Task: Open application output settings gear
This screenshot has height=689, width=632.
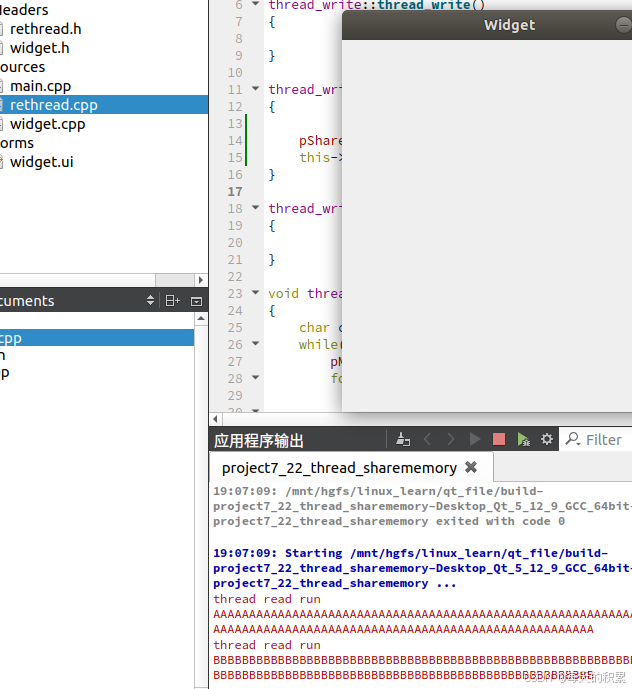Action: point(547,439)
